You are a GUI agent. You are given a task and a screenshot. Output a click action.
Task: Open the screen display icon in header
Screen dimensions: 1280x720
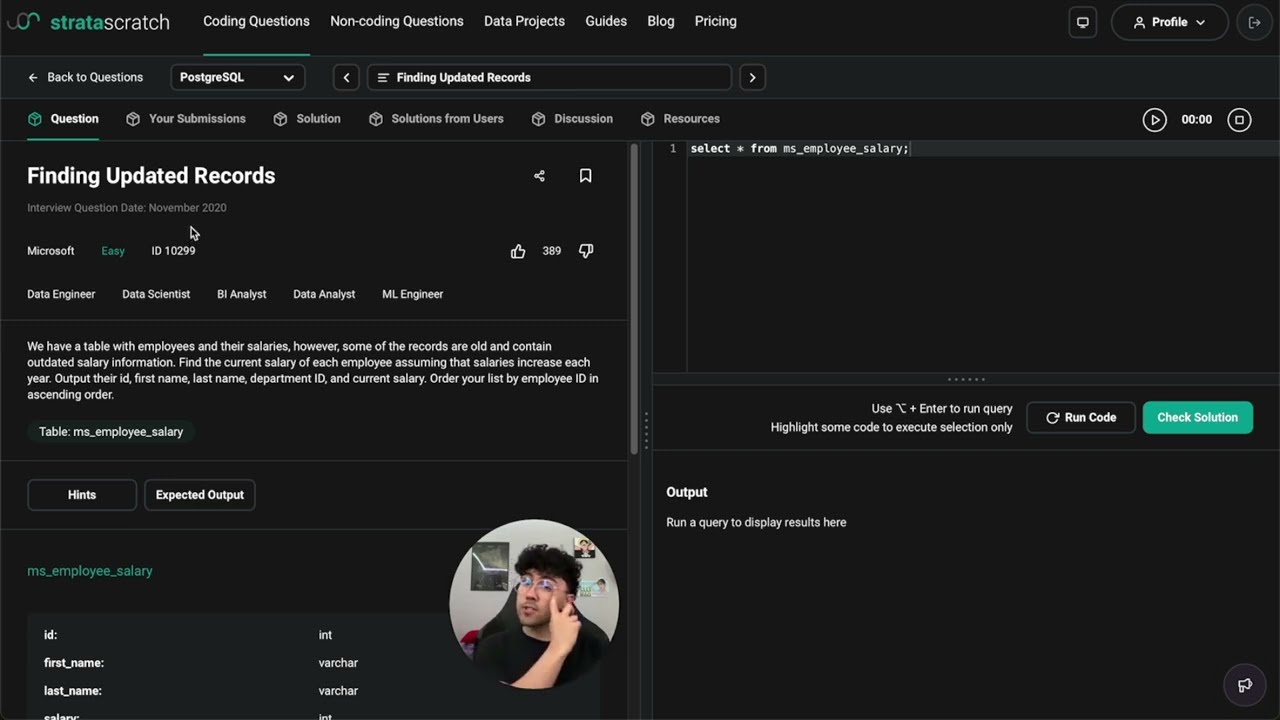(x=1083, y=22)
